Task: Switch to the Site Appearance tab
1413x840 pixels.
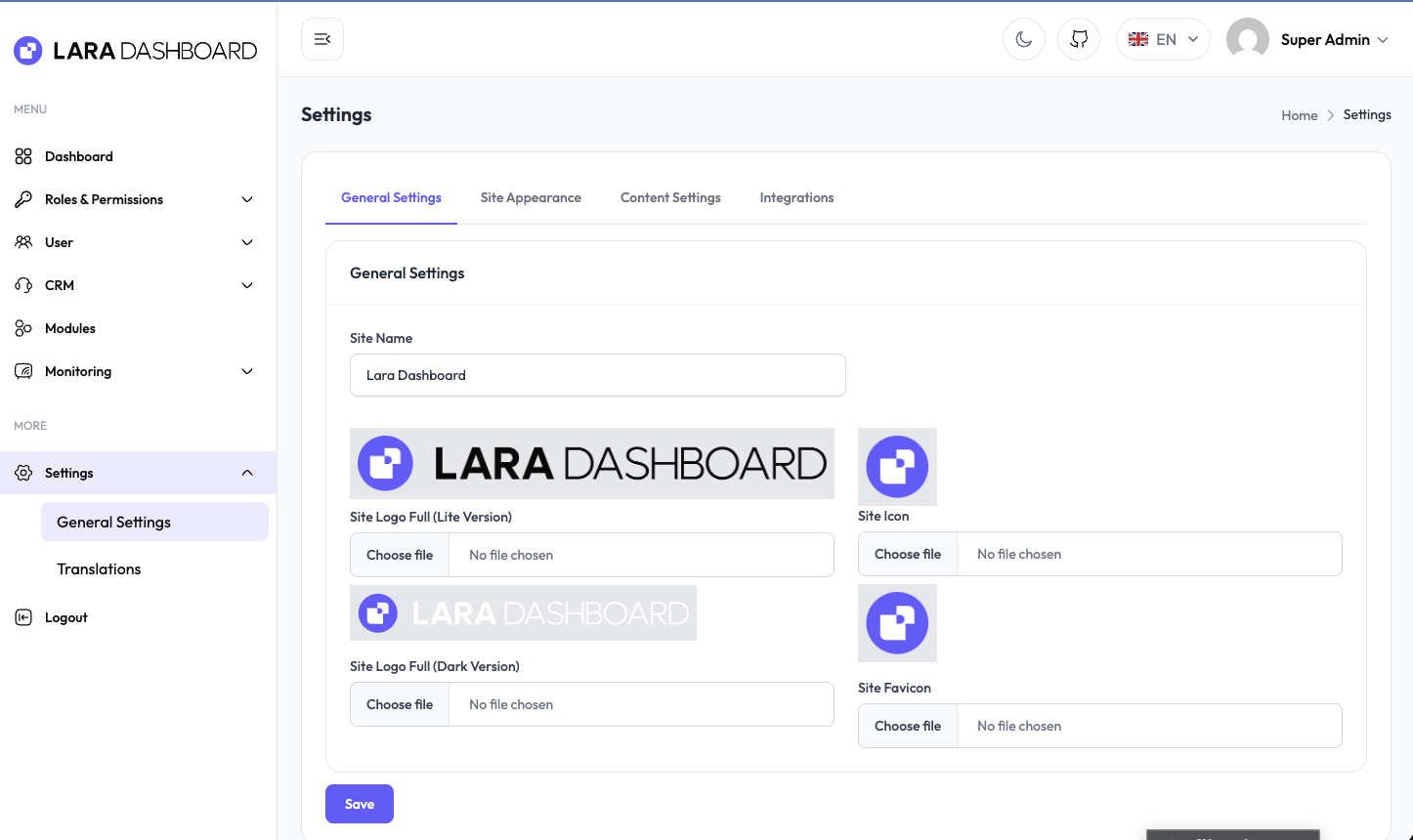Action: coord(531,197)
